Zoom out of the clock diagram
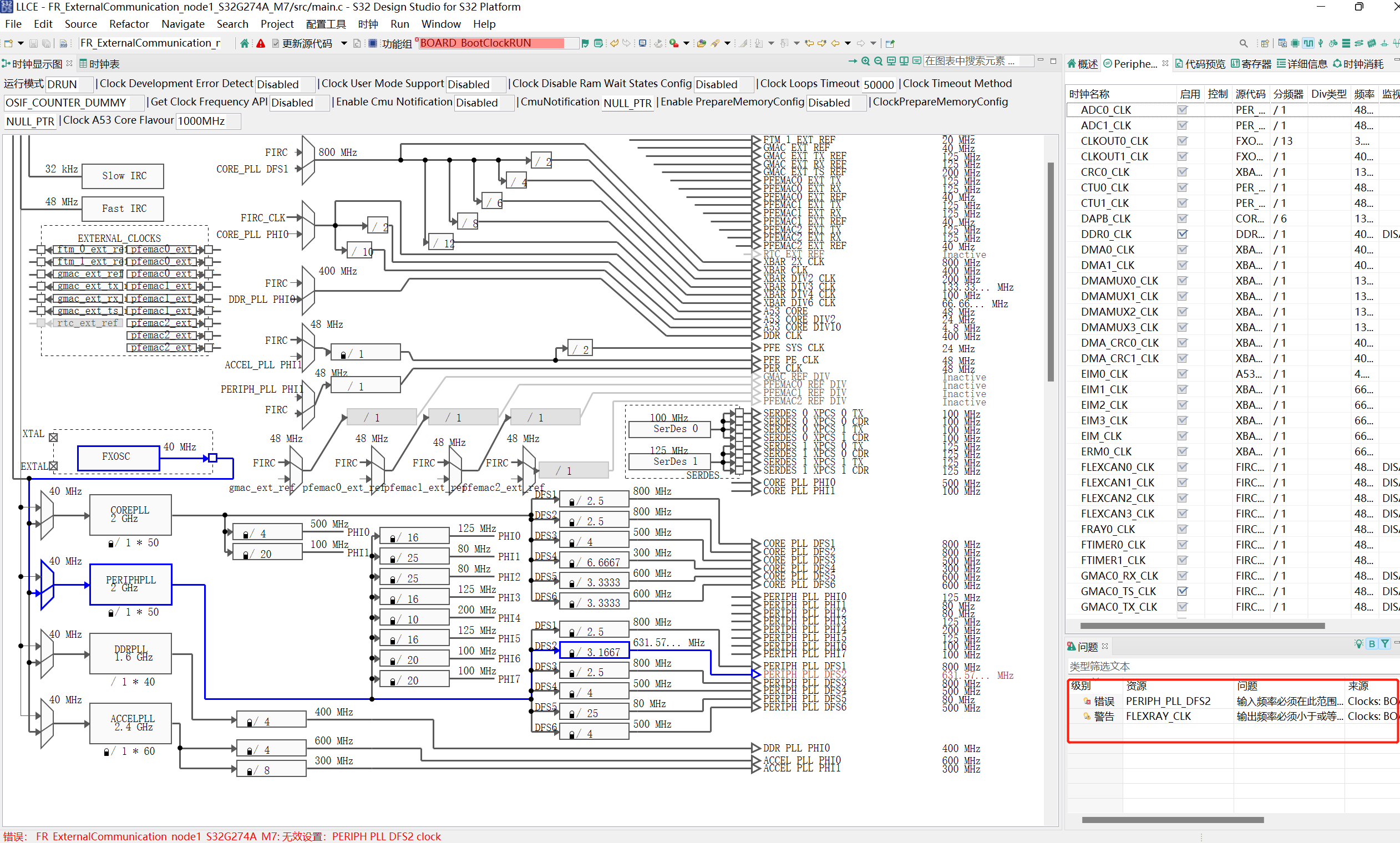The height and width of the screenshot is (843, 1400). (879, 62)
